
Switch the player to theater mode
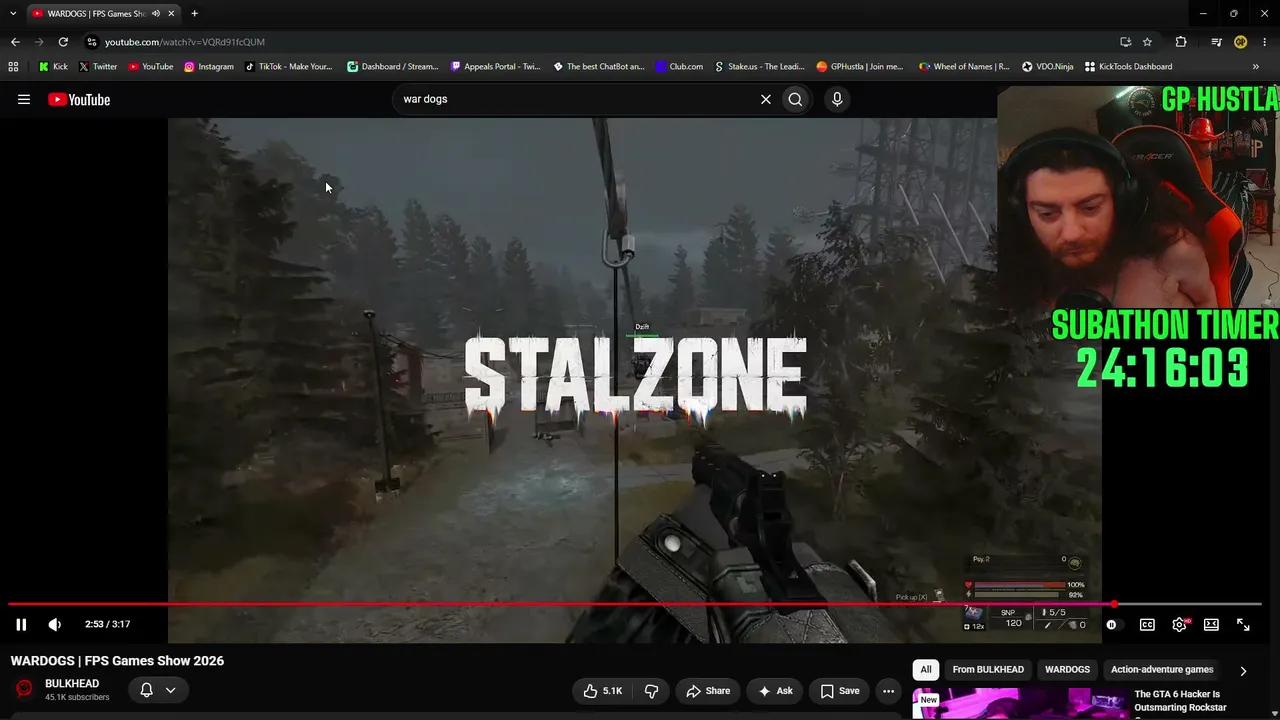[x=1211, y=625]
